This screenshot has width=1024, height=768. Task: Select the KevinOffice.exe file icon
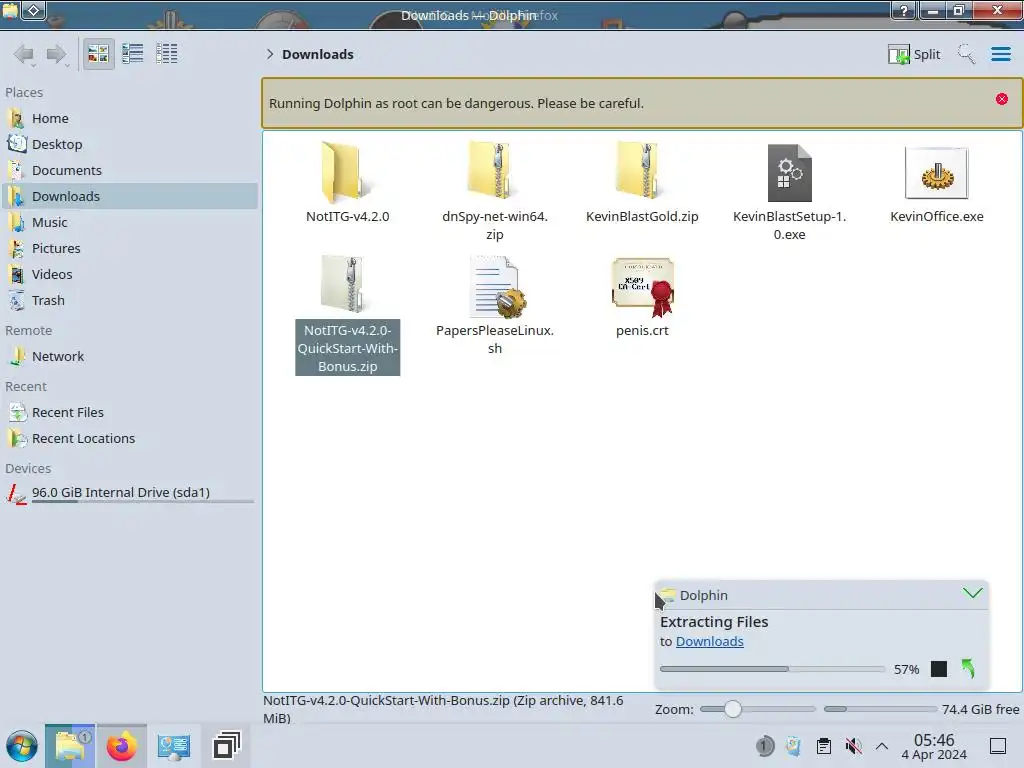936,173
